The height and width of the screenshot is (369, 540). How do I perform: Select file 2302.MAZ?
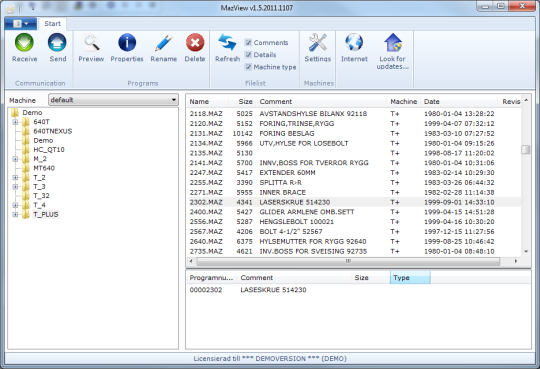coord(354,202)
